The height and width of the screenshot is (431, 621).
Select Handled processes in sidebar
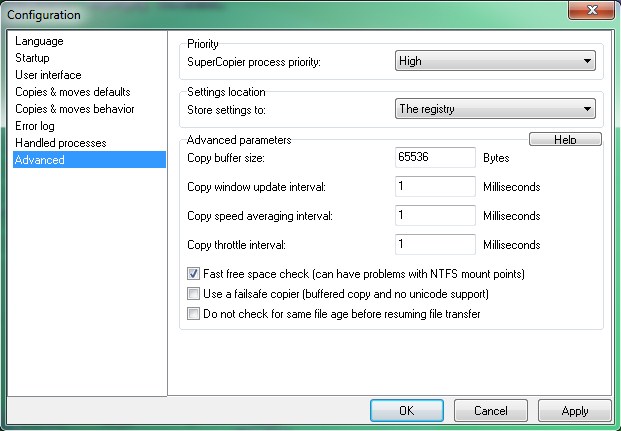tap(61, 143)
